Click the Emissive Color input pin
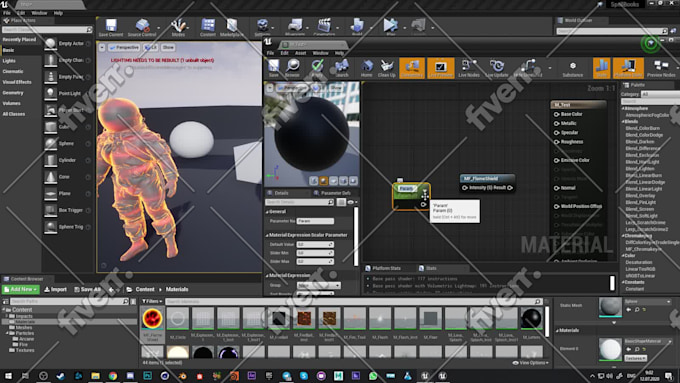The width and height of the screenshot is (680, 383). 556,160
